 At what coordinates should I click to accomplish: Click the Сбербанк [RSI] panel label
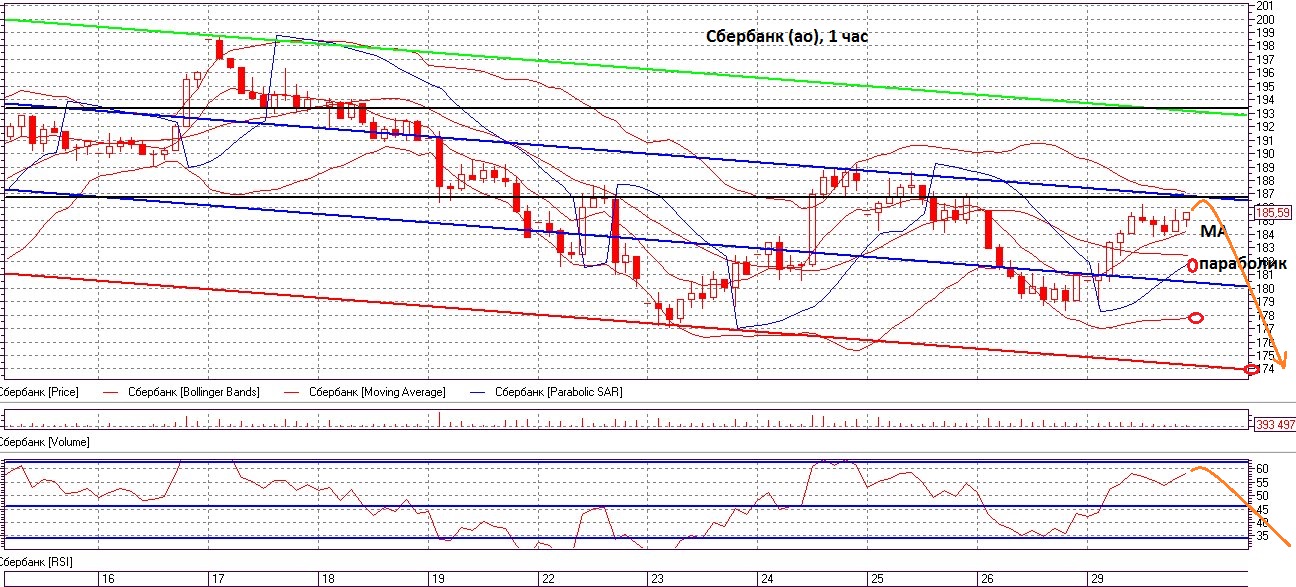click(36, 563)
